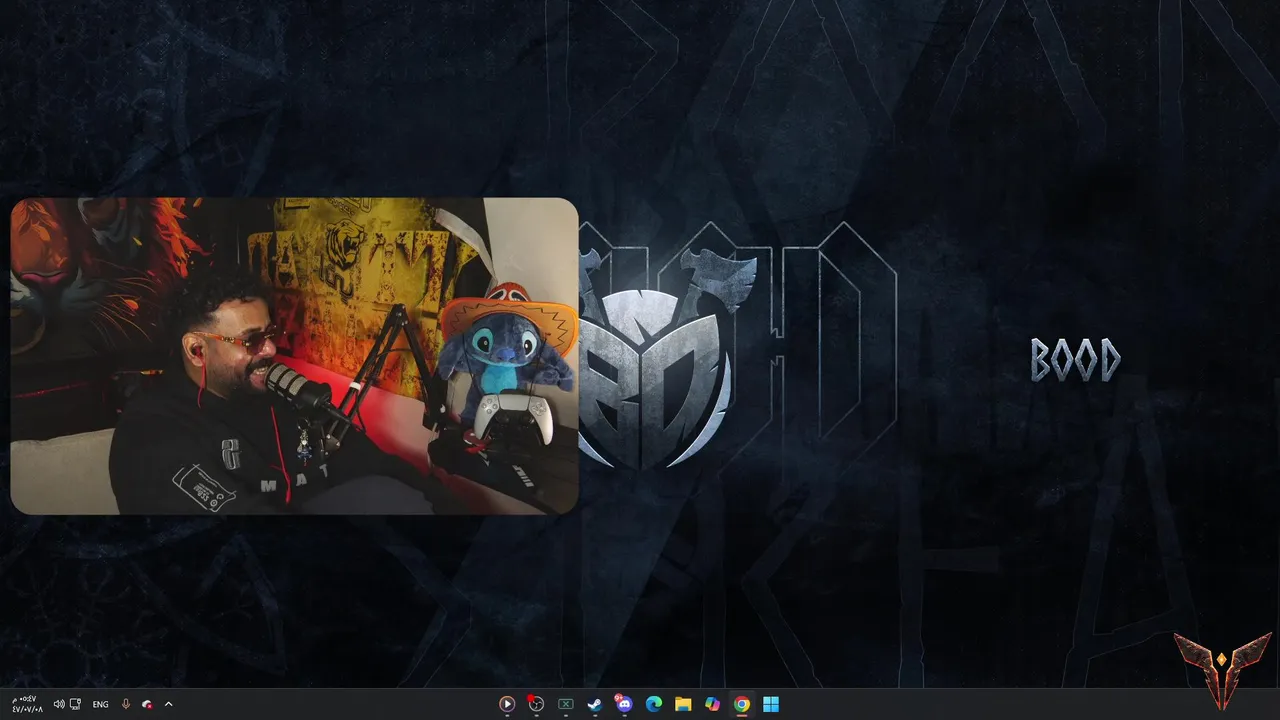Open Steam from the taskbar
This screenshot has width=1280, height=720.
point(595,704)
